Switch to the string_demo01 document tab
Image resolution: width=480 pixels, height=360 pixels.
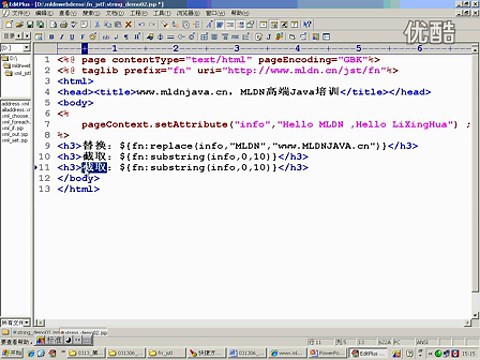36,332
